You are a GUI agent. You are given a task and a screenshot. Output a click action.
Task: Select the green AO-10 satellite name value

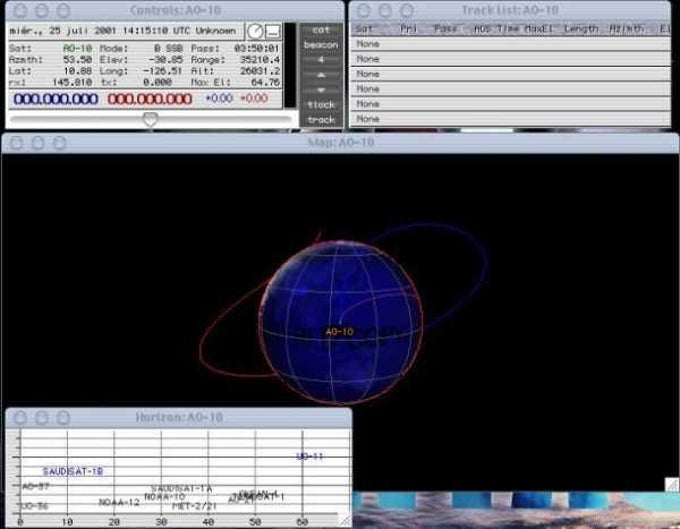click(x=78, y=48)
